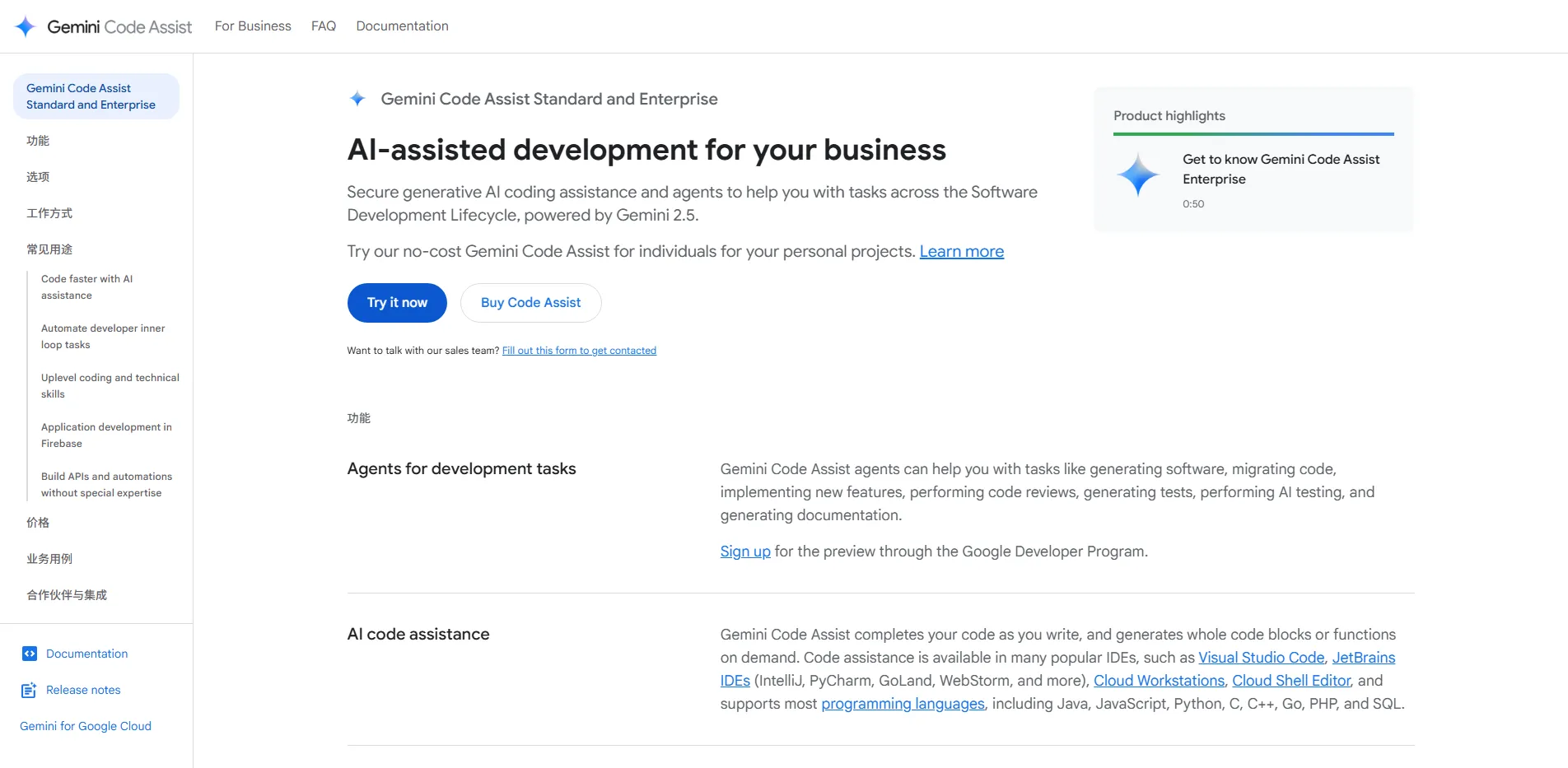Open the Cloud Workstations link
1568x768 pixels.
pos(1159,681)
